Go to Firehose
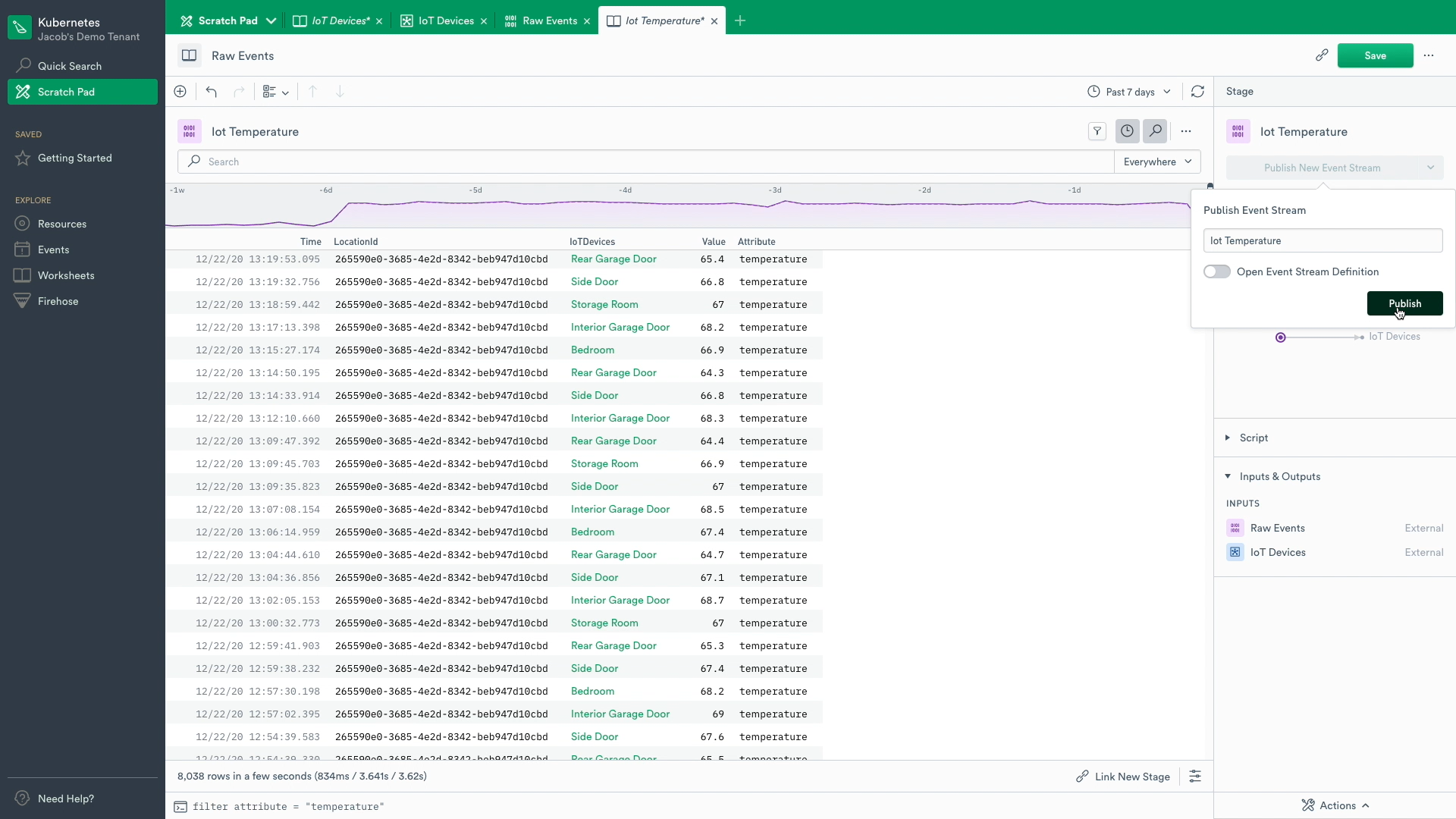 [83, 301]
